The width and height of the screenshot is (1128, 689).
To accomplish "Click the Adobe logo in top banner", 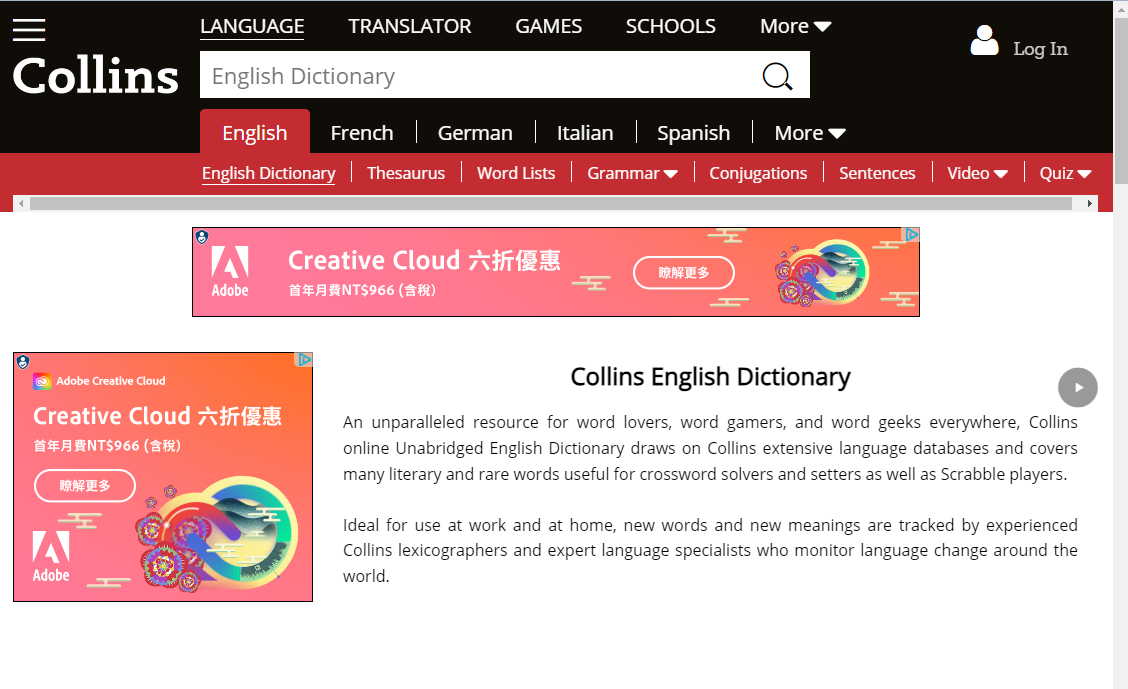I will coord(230,272).
